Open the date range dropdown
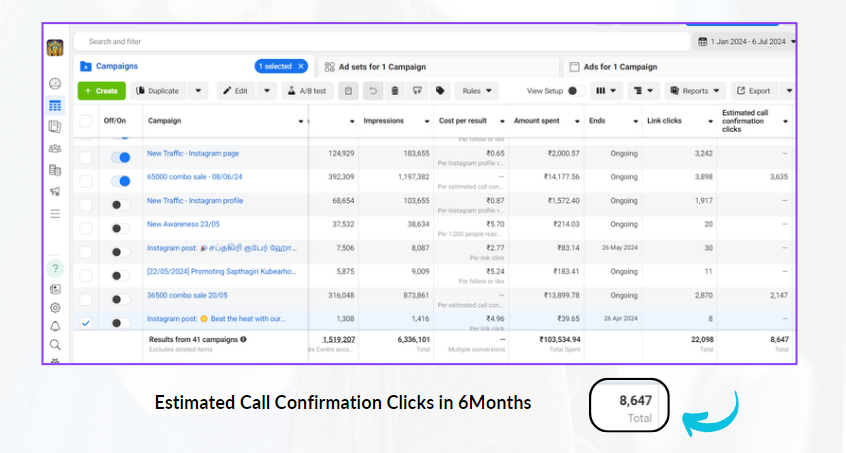This screenshot has height=453, width=846. click(746, 42)
